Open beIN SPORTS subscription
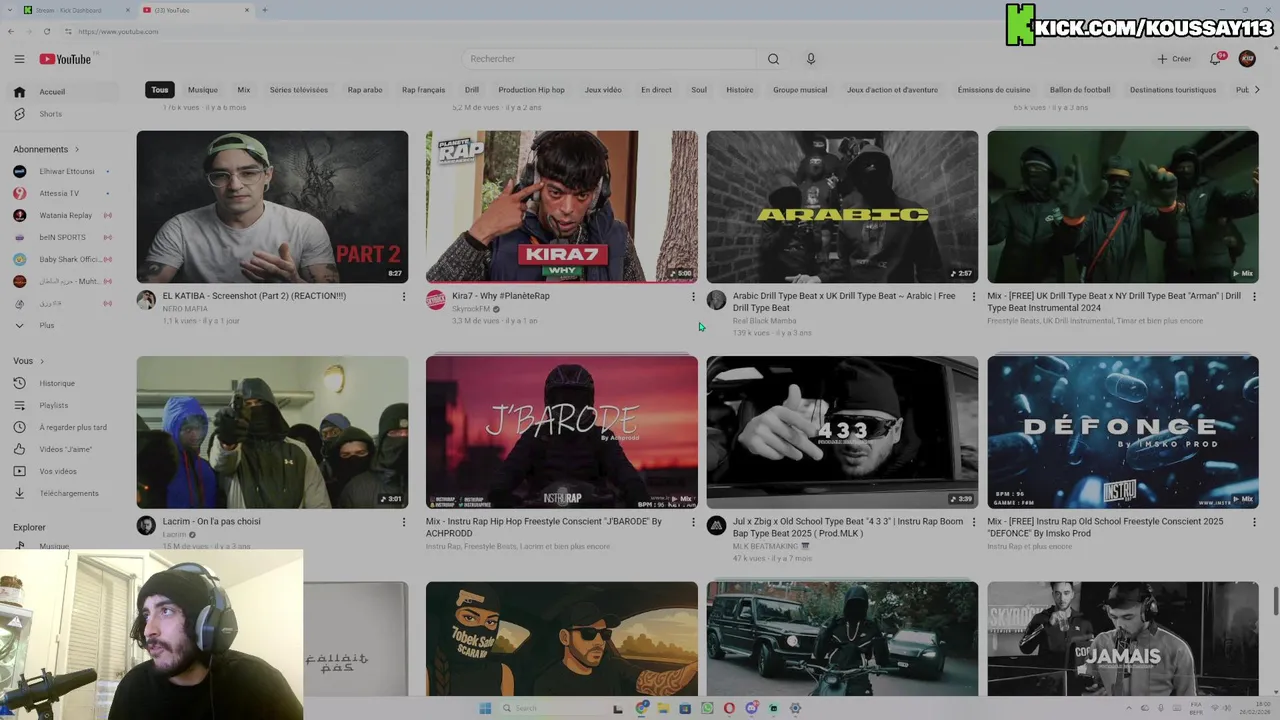This screenshot has width=1280, height=720. [64, 237]
